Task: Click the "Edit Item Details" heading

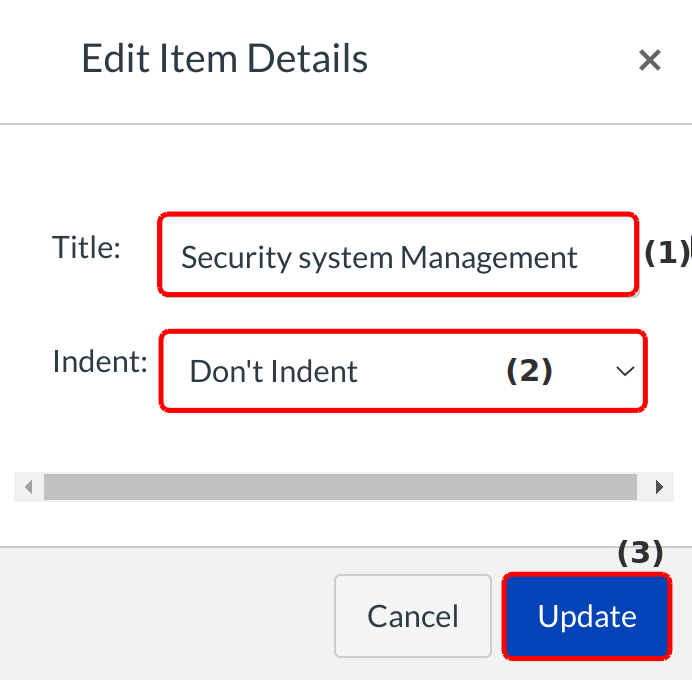Action: [224, 59]
